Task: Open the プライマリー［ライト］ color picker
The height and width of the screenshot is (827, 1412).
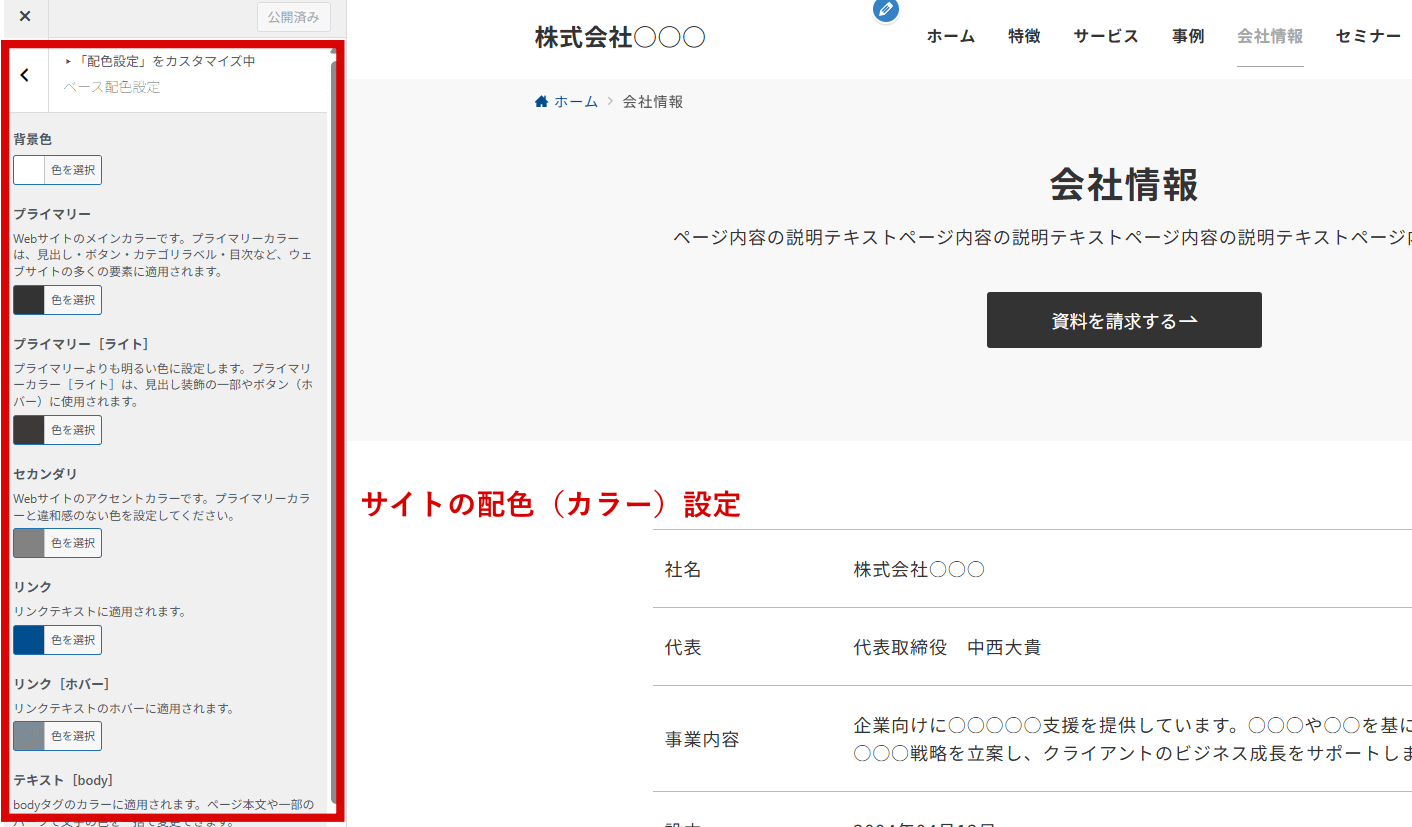Action: pyautogui.click(x=57, y=430)
